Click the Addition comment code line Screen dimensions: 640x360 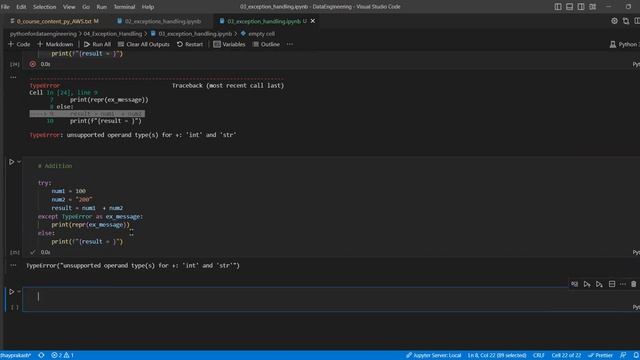point(55,166)
